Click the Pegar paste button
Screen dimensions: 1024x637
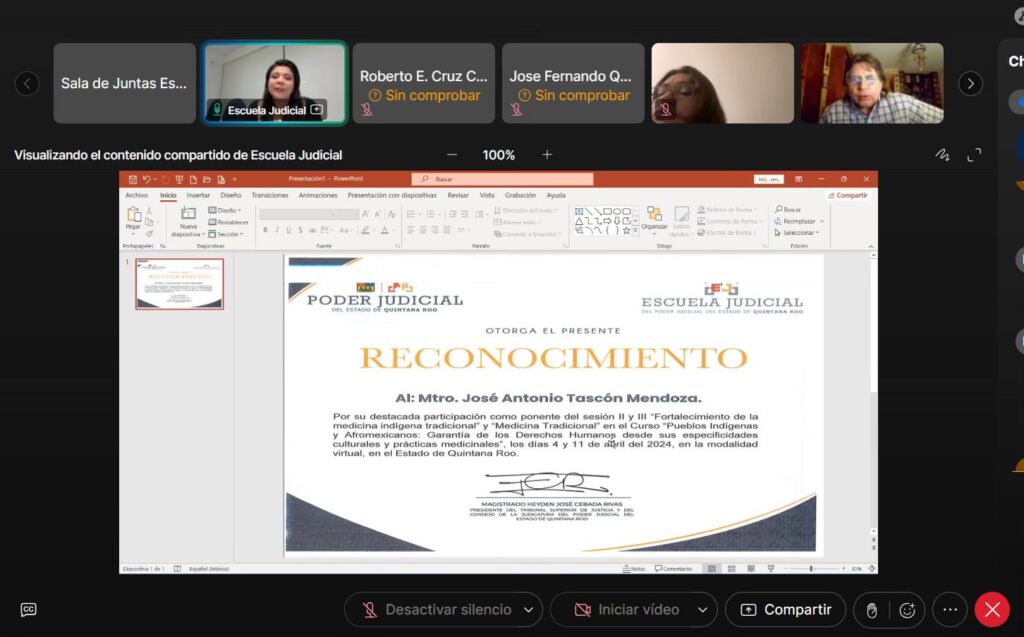(133, 220)
